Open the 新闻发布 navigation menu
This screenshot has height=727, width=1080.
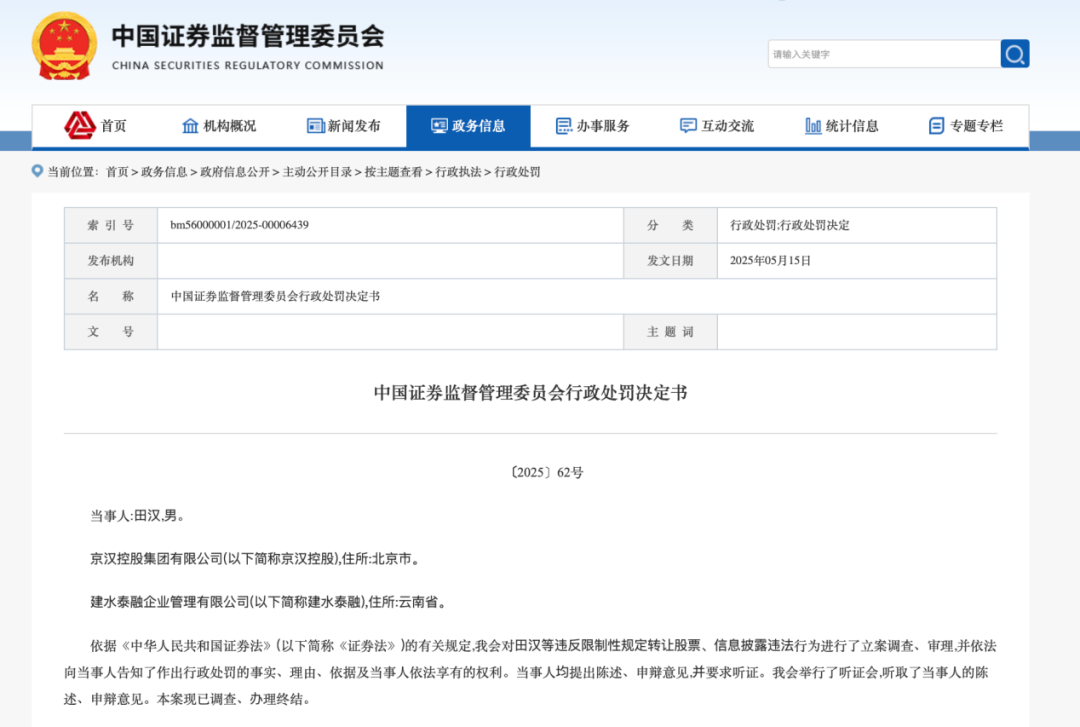tap(354, 126)
